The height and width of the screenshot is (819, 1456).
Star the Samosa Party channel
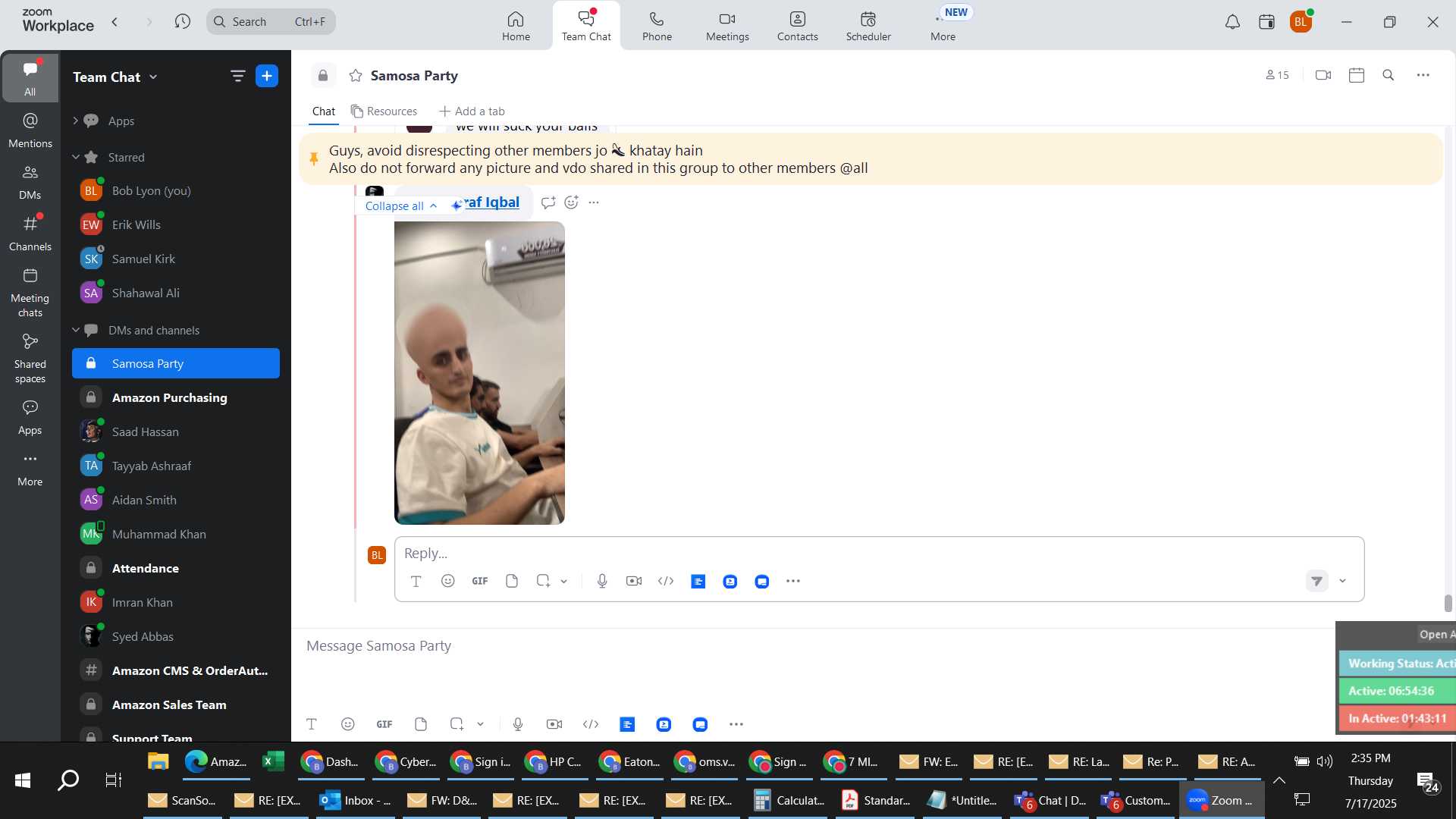point(355,75)
